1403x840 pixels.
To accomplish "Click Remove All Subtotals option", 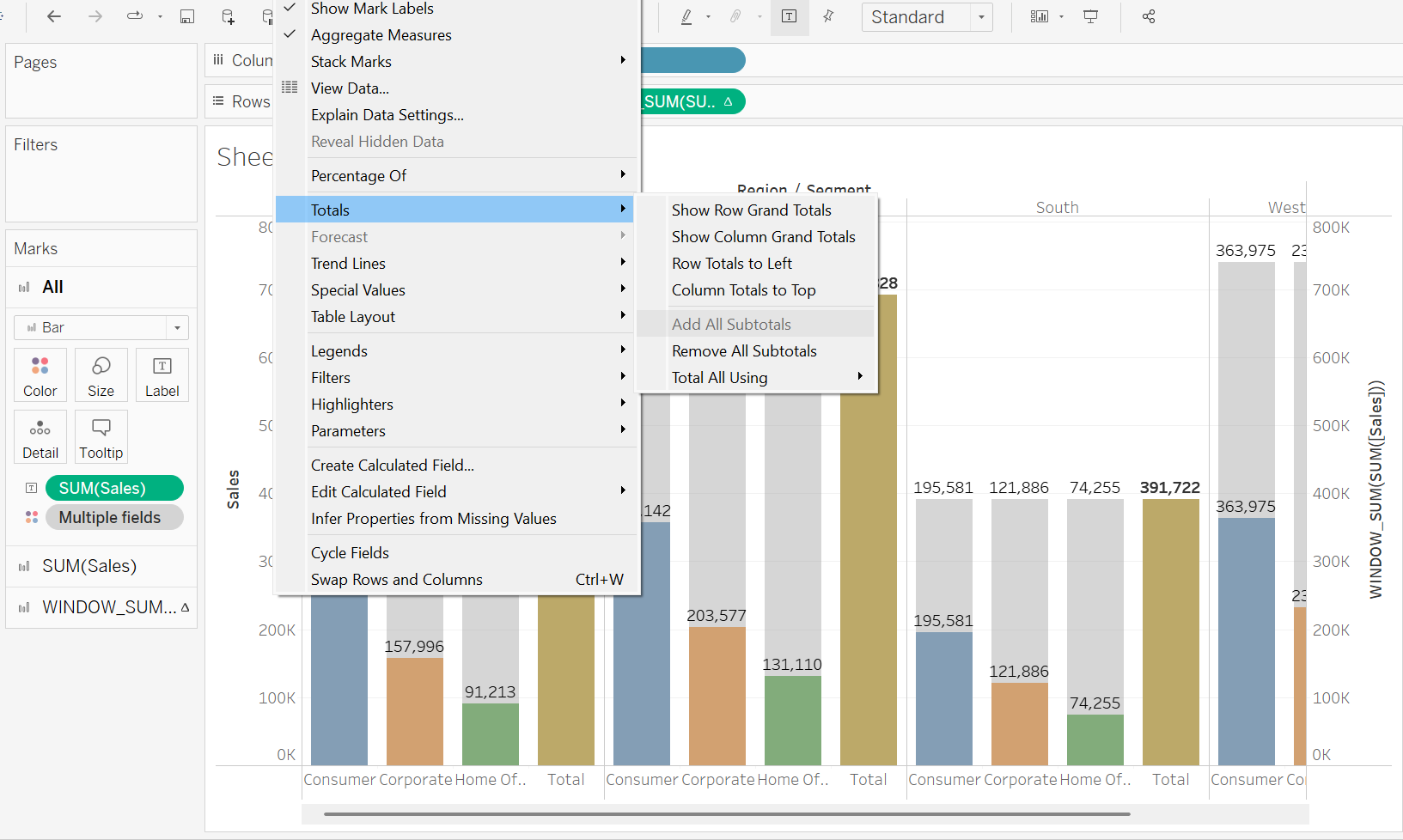I will [x=744, y=350].
